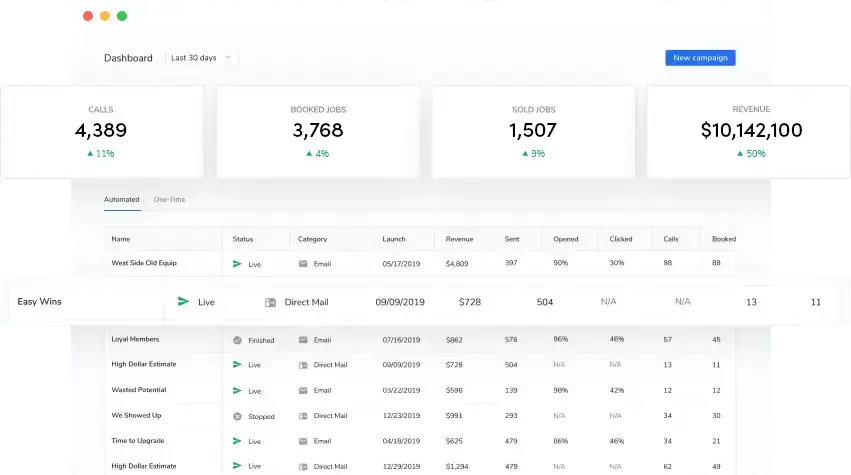The height and width of the screenshot is (475, 851).
Task: Click the Direct Mail icon in the 12/29/2019 row
Action: [303, 466]
